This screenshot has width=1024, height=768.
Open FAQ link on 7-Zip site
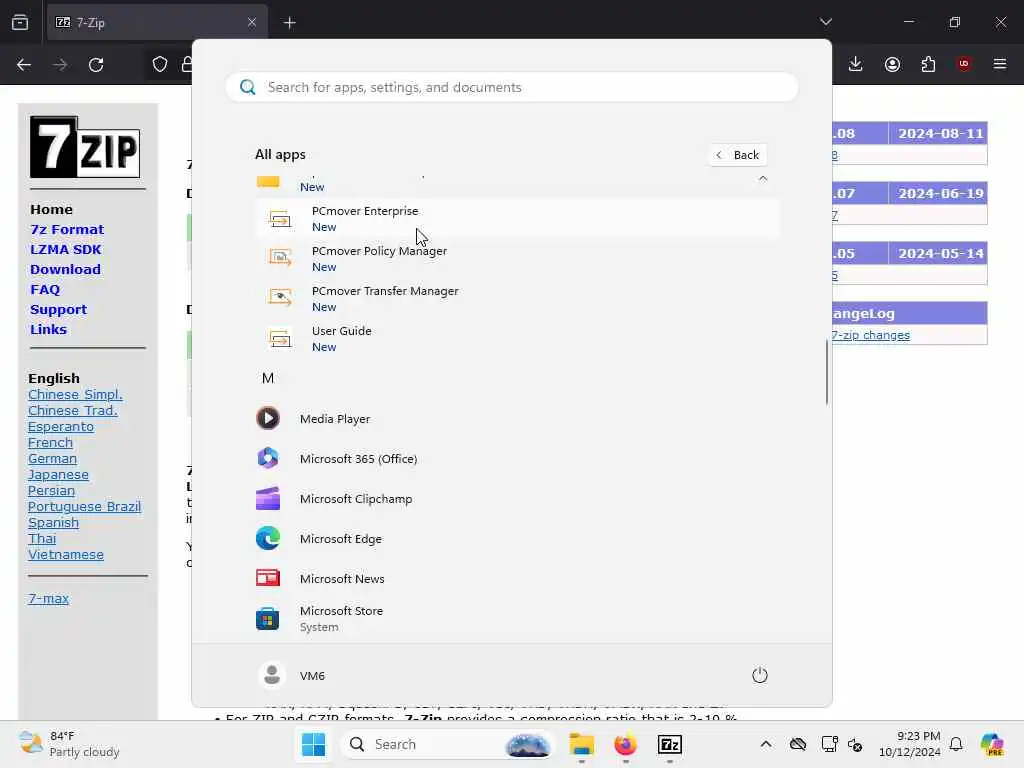tap(45, 289)
